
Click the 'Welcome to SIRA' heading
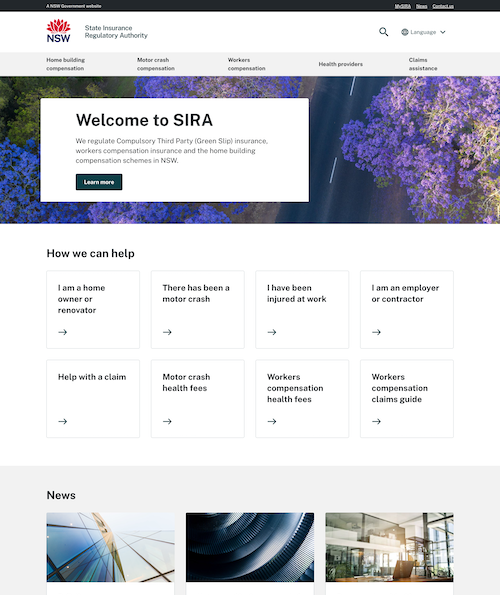point(144,120)
